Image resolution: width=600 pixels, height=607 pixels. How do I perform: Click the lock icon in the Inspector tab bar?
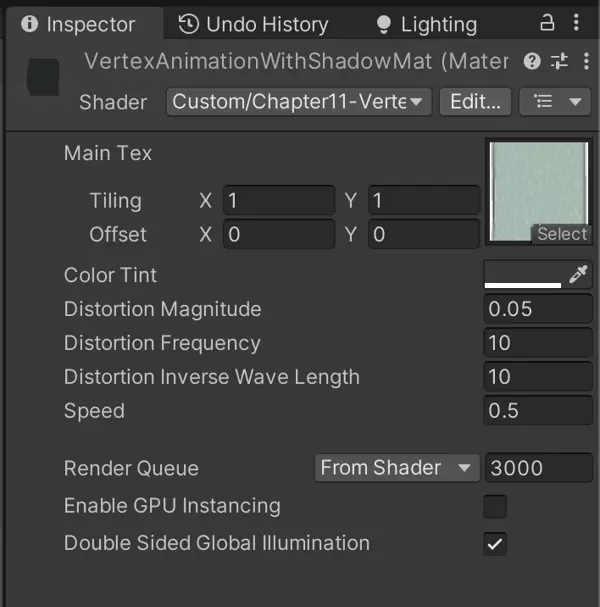click(x=547, y=23)
